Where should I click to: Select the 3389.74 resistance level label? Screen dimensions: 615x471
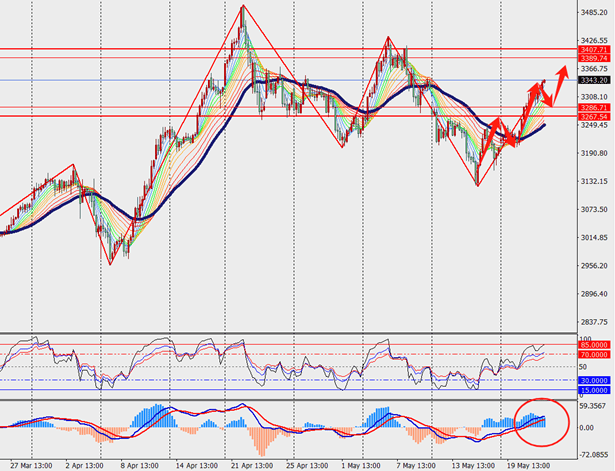593,59
